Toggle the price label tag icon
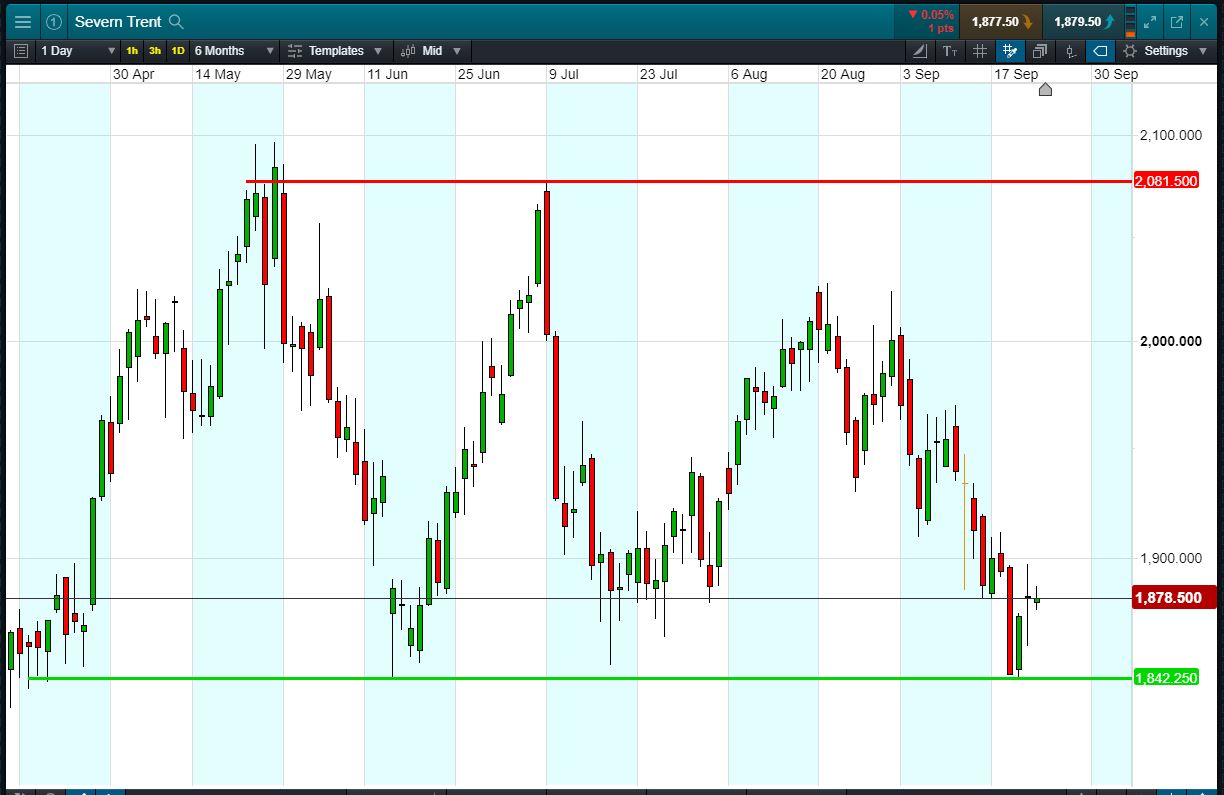The height and width of the screenshot is (795, 1224). coord(1100,51)
